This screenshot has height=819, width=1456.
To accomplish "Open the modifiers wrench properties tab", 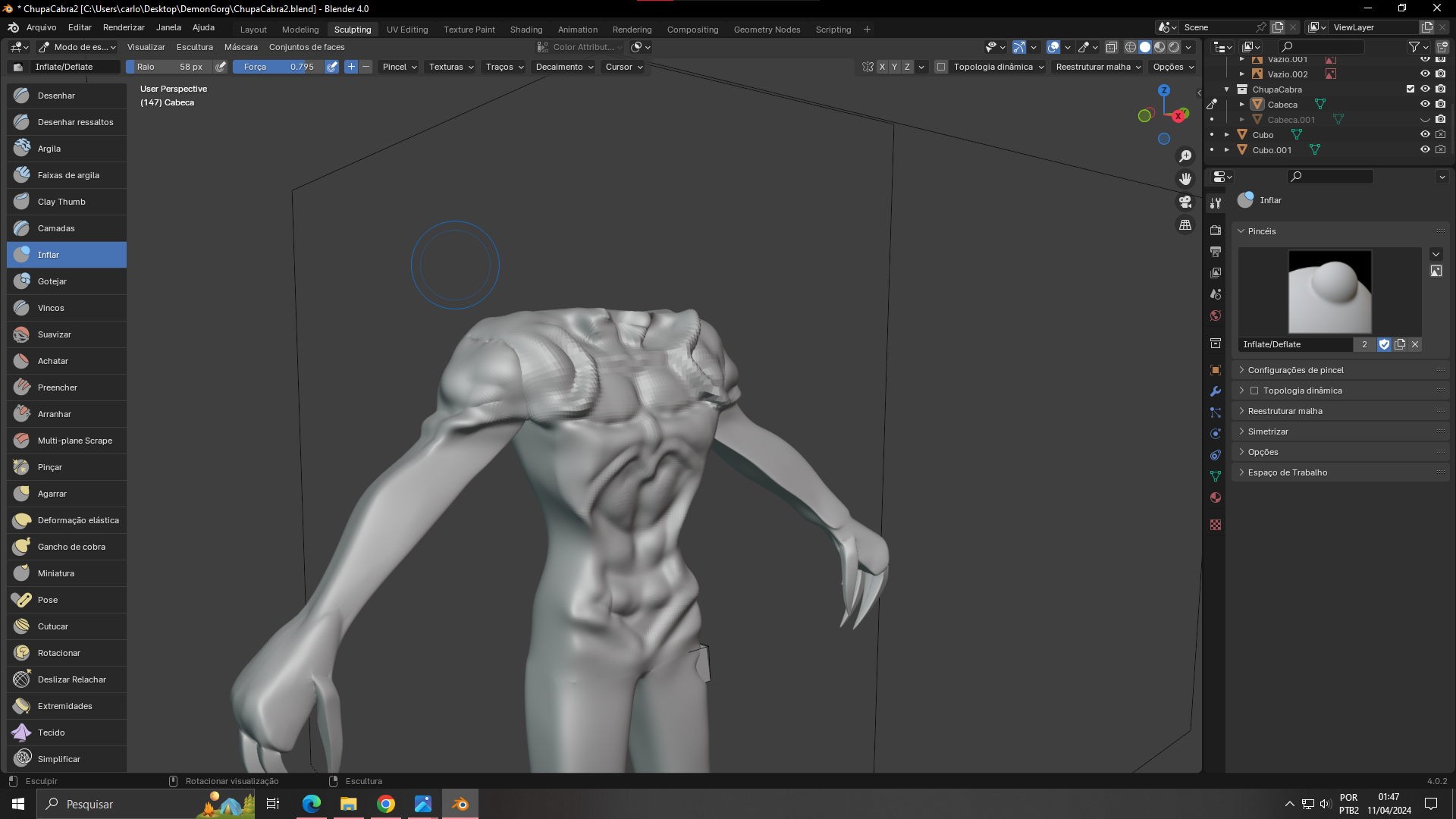I will [1216, 391].
